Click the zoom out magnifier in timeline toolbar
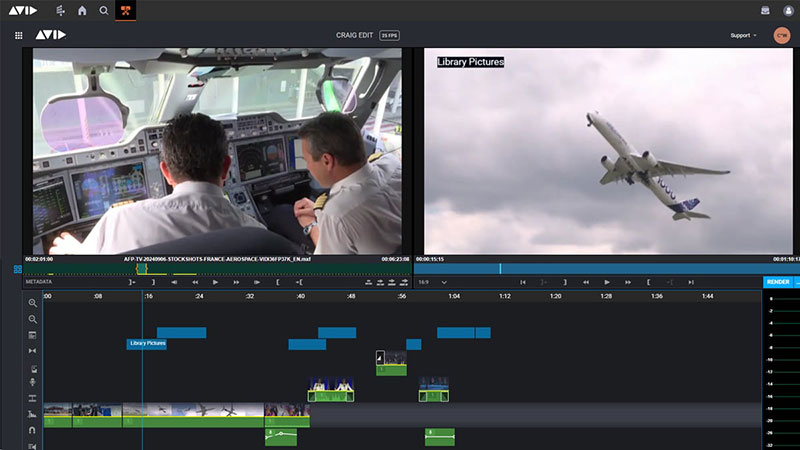Image resolution: width=800 pixels, height=450 pixels. [33, 319]
